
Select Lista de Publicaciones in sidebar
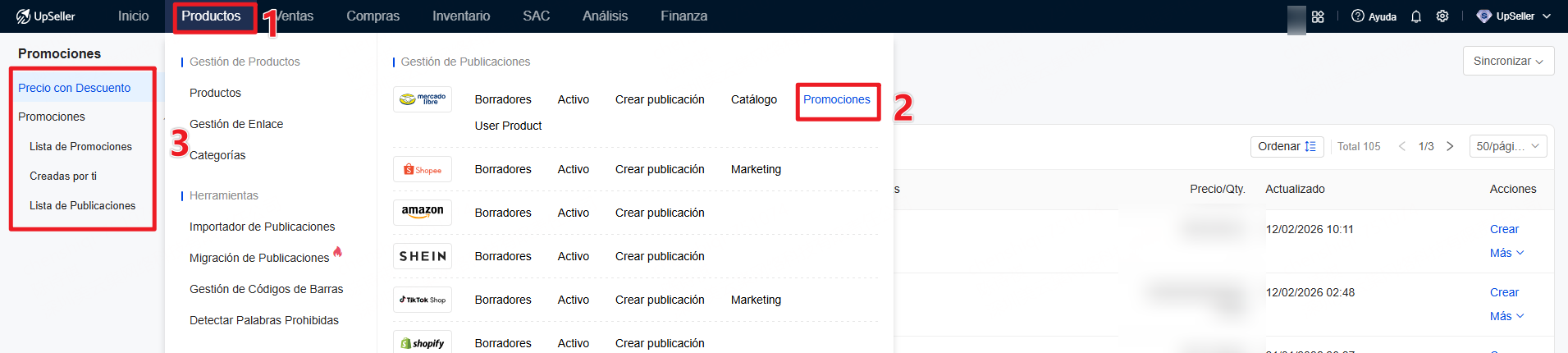(x=82, y=205)
